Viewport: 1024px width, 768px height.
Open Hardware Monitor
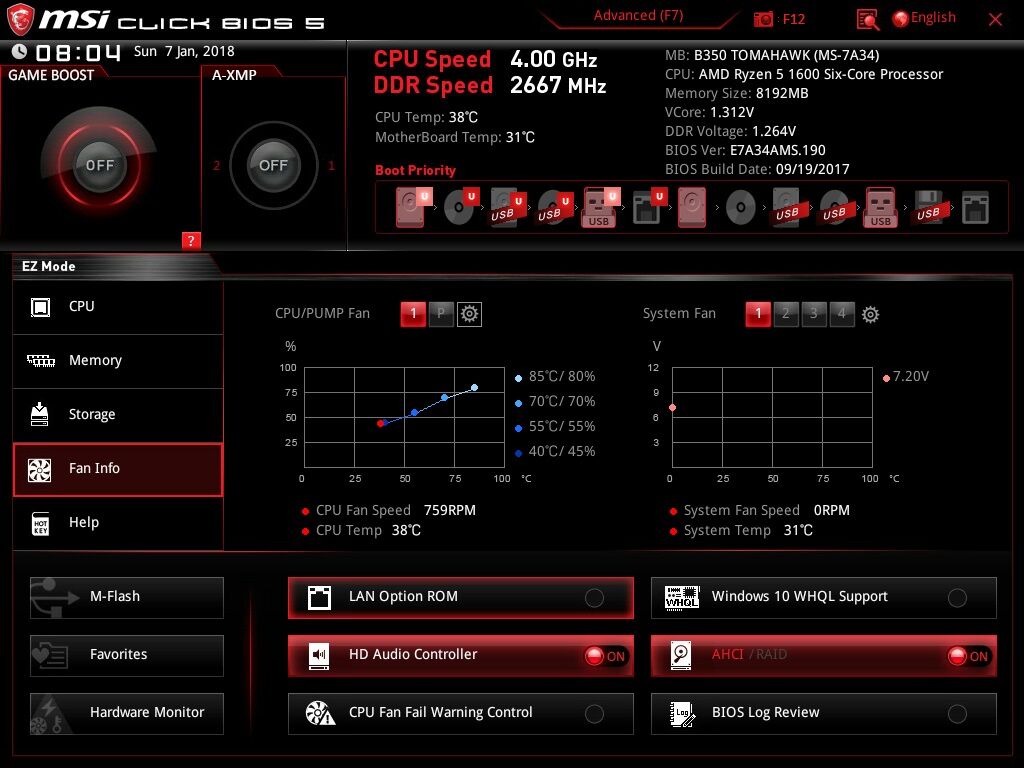pyautogui.click(x=127, y=713)
